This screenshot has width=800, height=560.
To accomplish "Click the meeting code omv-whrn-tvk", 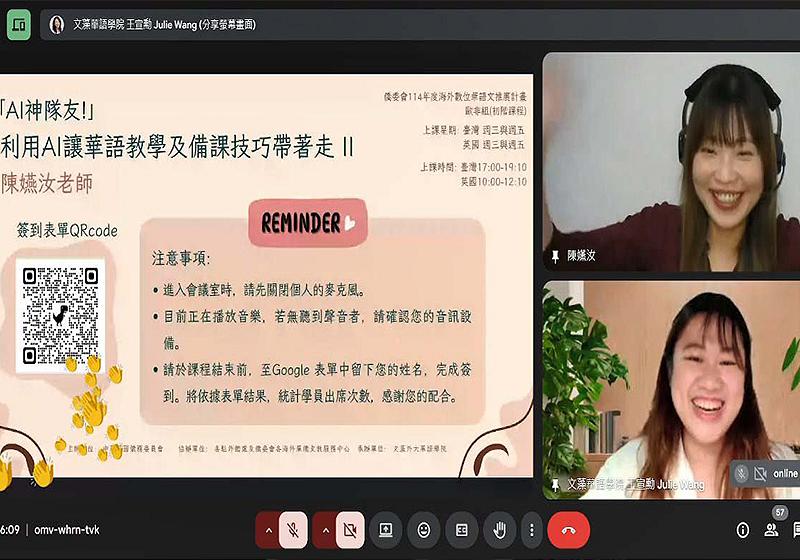I will (x=67, y=529).
